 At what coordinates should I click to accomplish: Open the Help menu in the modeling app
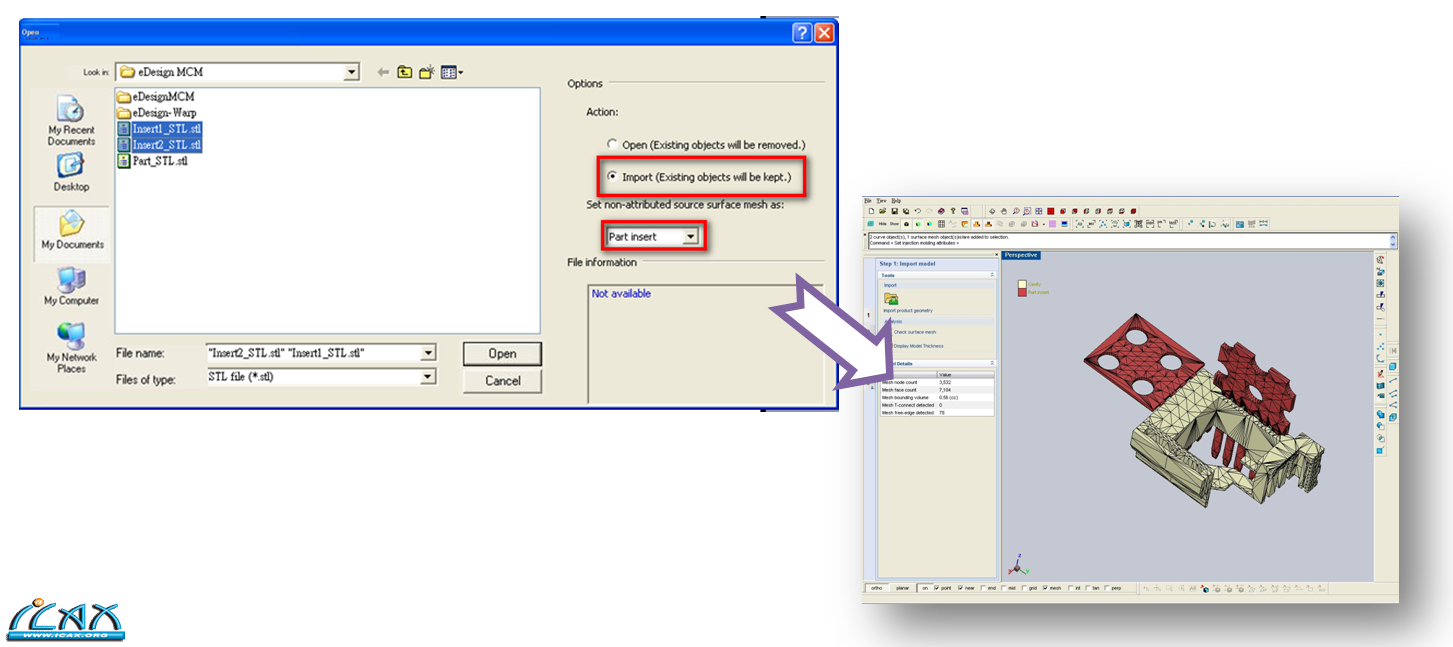pyautogui.click(x=896, y=201)
